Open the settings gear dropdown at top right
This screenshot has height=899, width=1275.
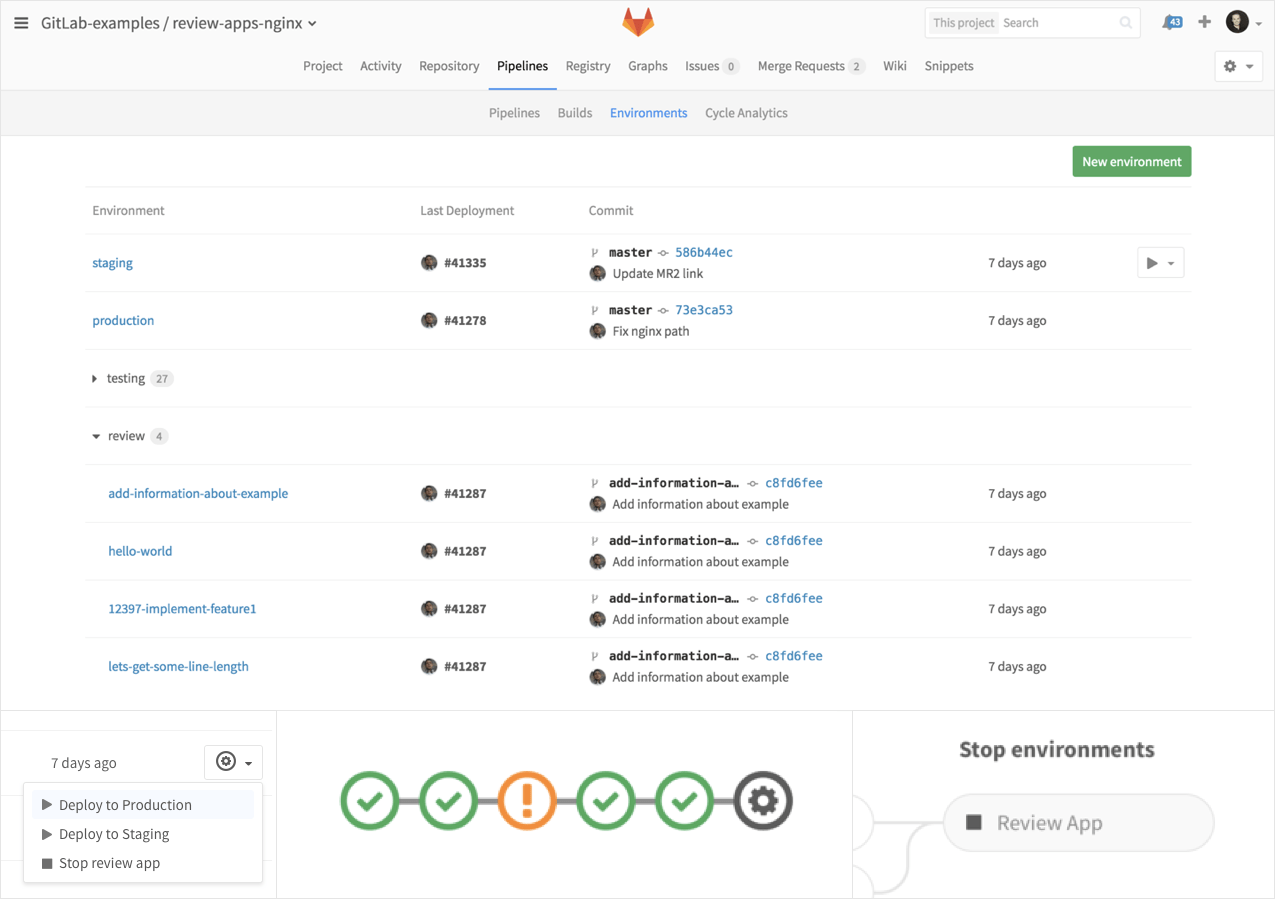1237,65
